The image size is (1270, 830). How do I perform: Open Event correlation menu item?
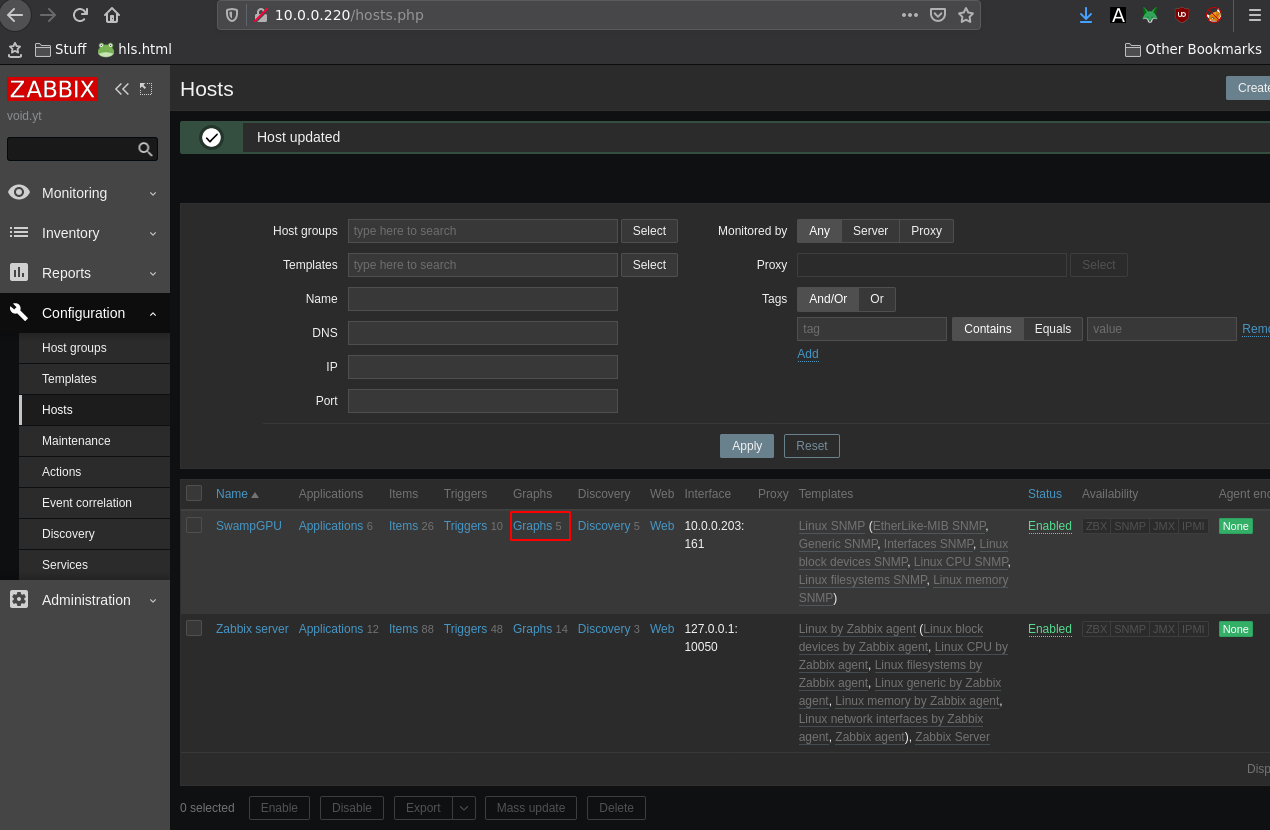coord(94,503)
